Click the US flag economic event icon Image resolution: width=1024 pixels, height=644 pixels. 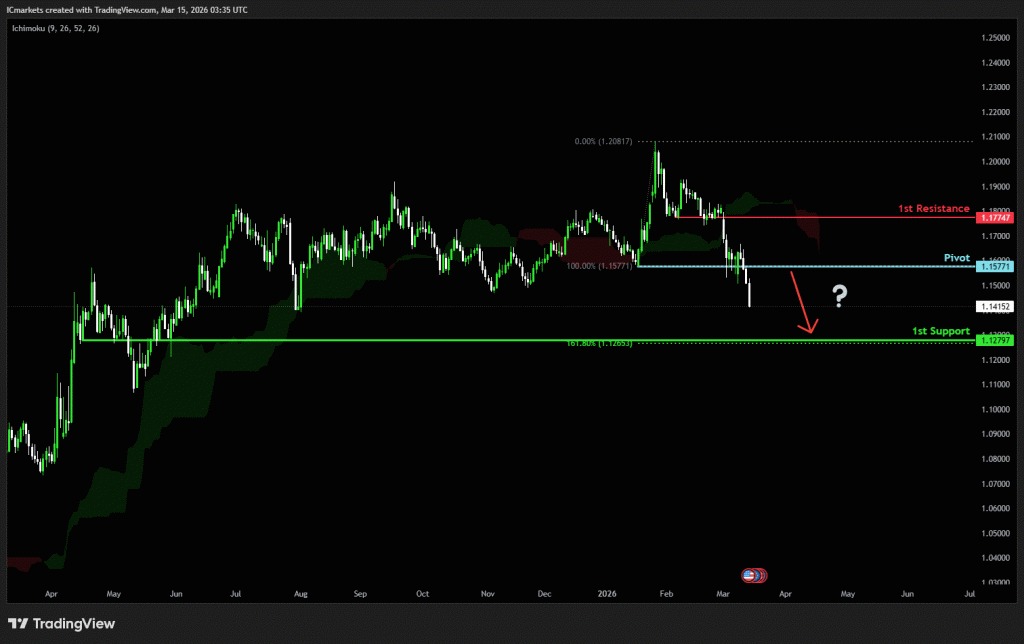click(749, 575)
